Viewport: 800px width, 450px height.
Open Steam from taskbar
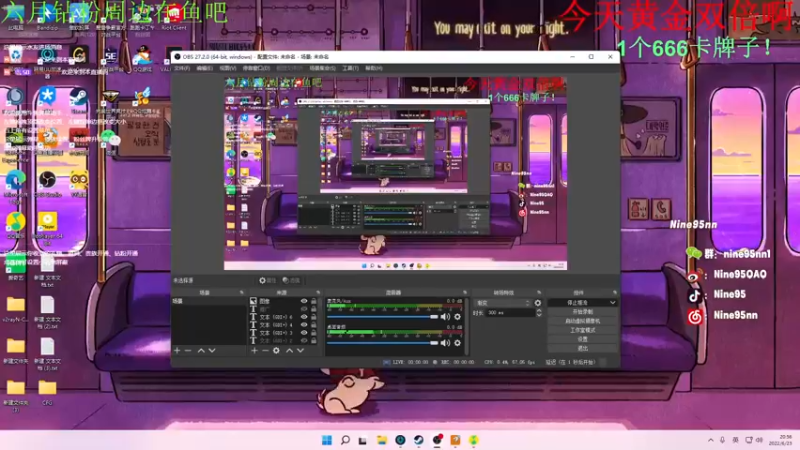tap(418, 440)
